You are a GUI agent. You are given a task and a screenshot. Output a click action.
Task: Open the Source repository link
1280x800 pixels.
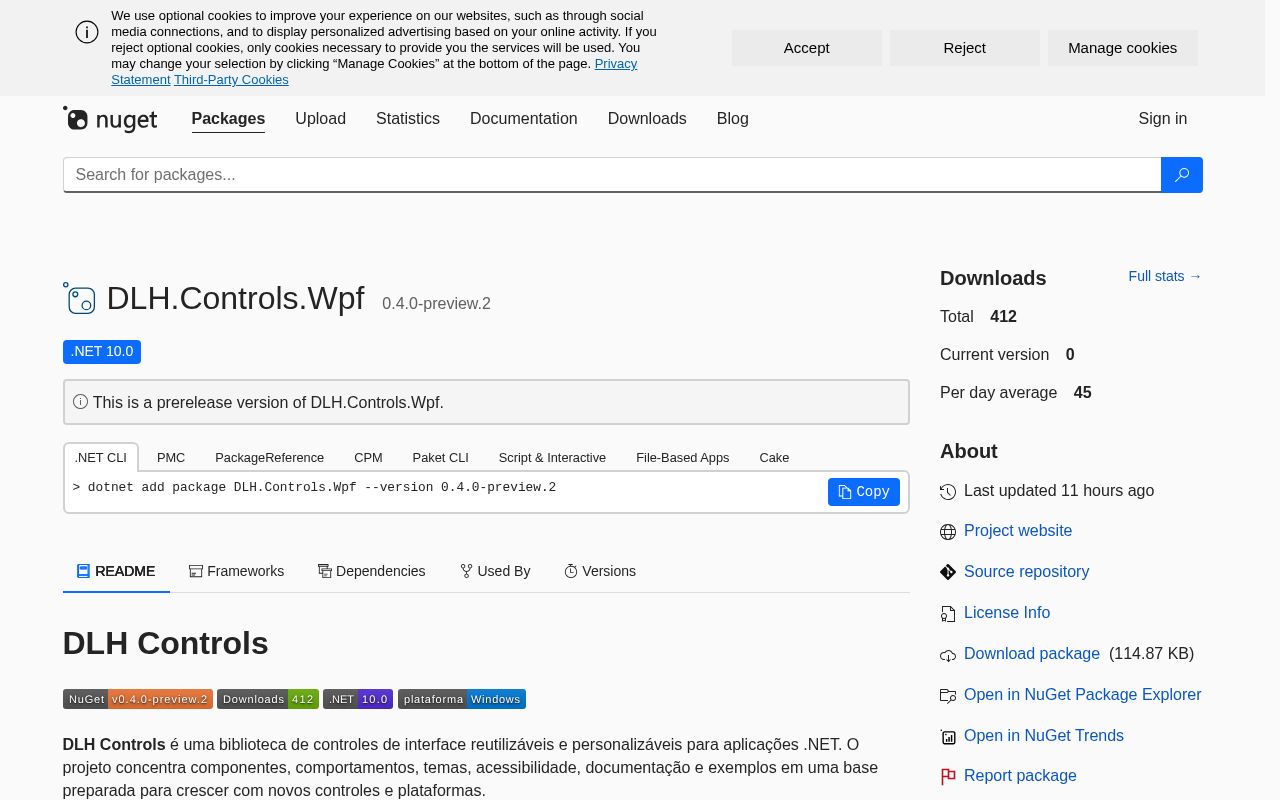click(x=1026, y=572)
